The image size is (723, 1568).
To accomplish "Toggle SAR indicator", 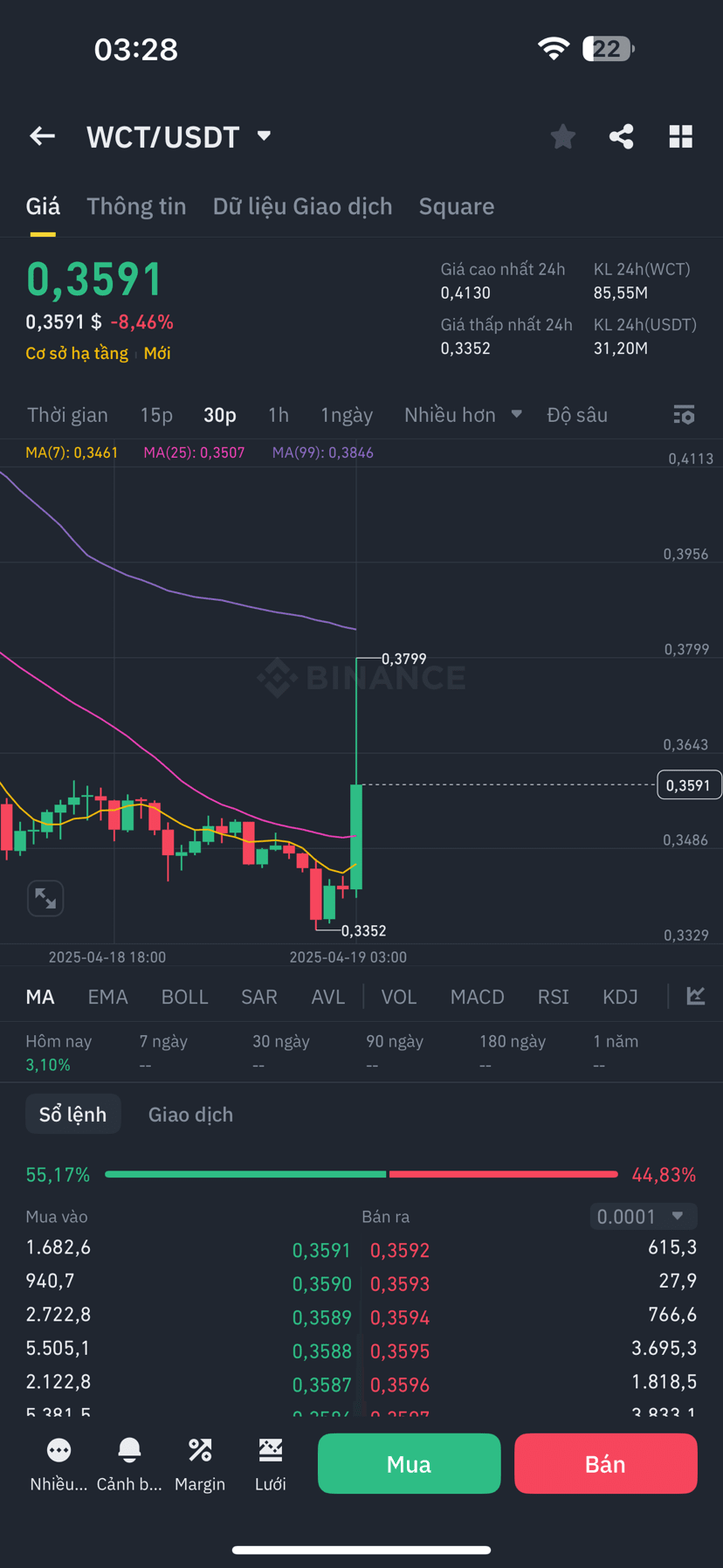I will [259, 997].
